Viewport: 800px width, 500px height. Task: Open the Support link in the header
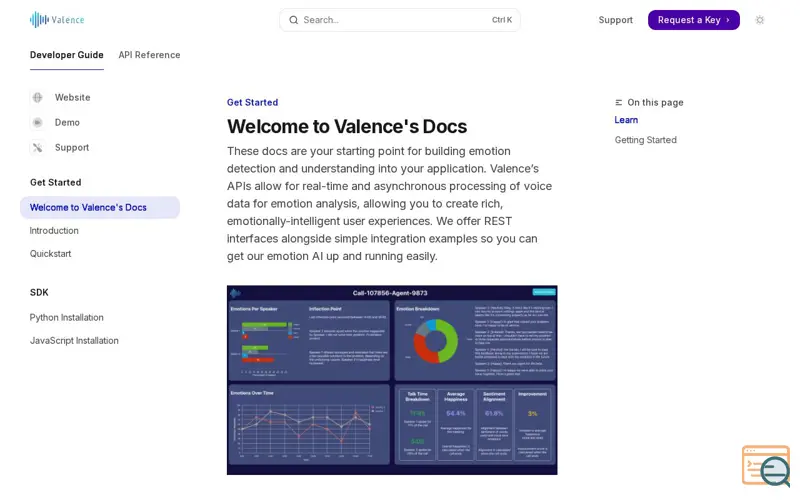(x=615, y=20)
